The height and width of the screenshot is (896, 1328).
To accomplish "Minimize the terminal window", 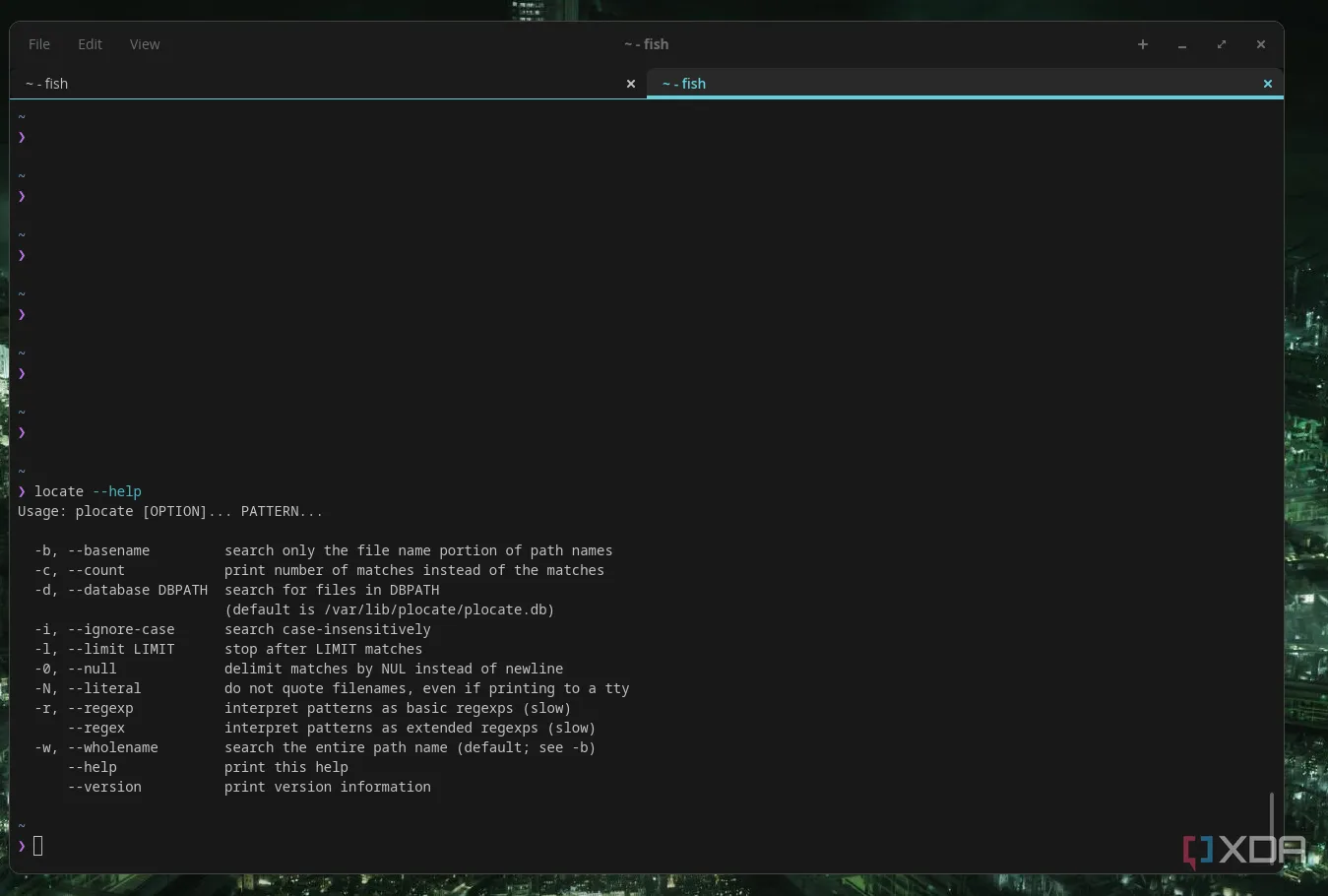I will 1182,44.
